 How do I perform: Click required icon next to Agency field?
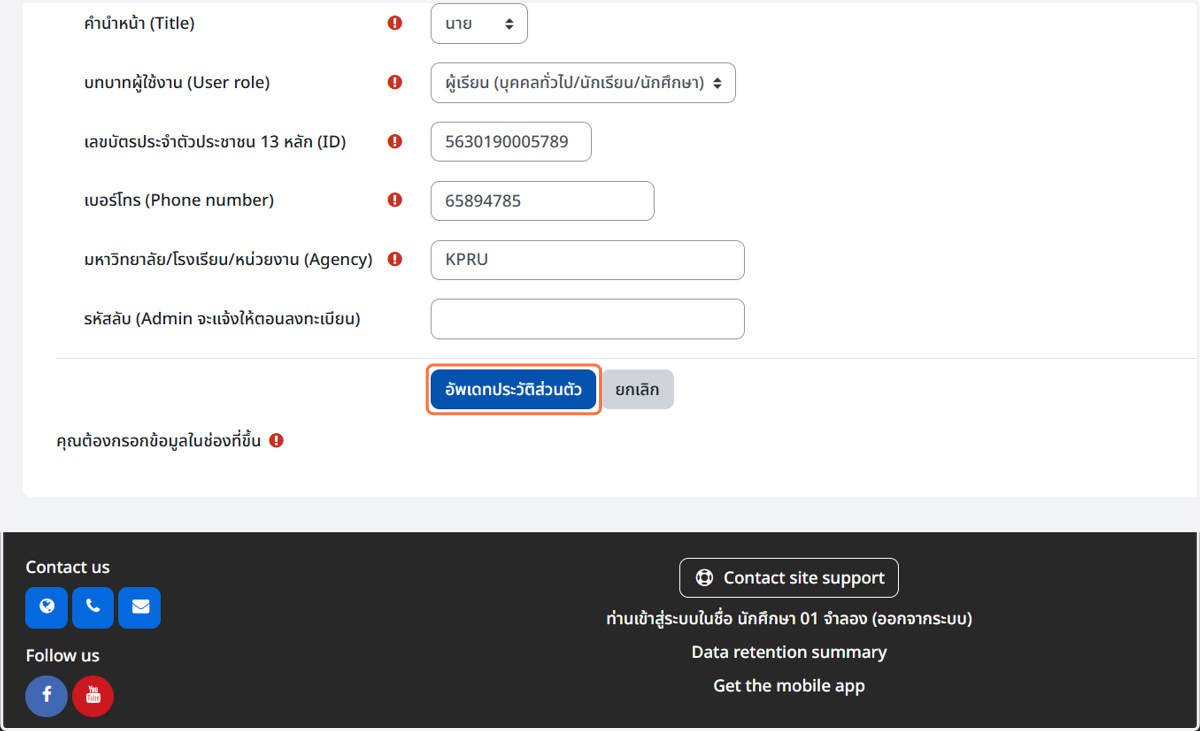click(x=395, y=259)
